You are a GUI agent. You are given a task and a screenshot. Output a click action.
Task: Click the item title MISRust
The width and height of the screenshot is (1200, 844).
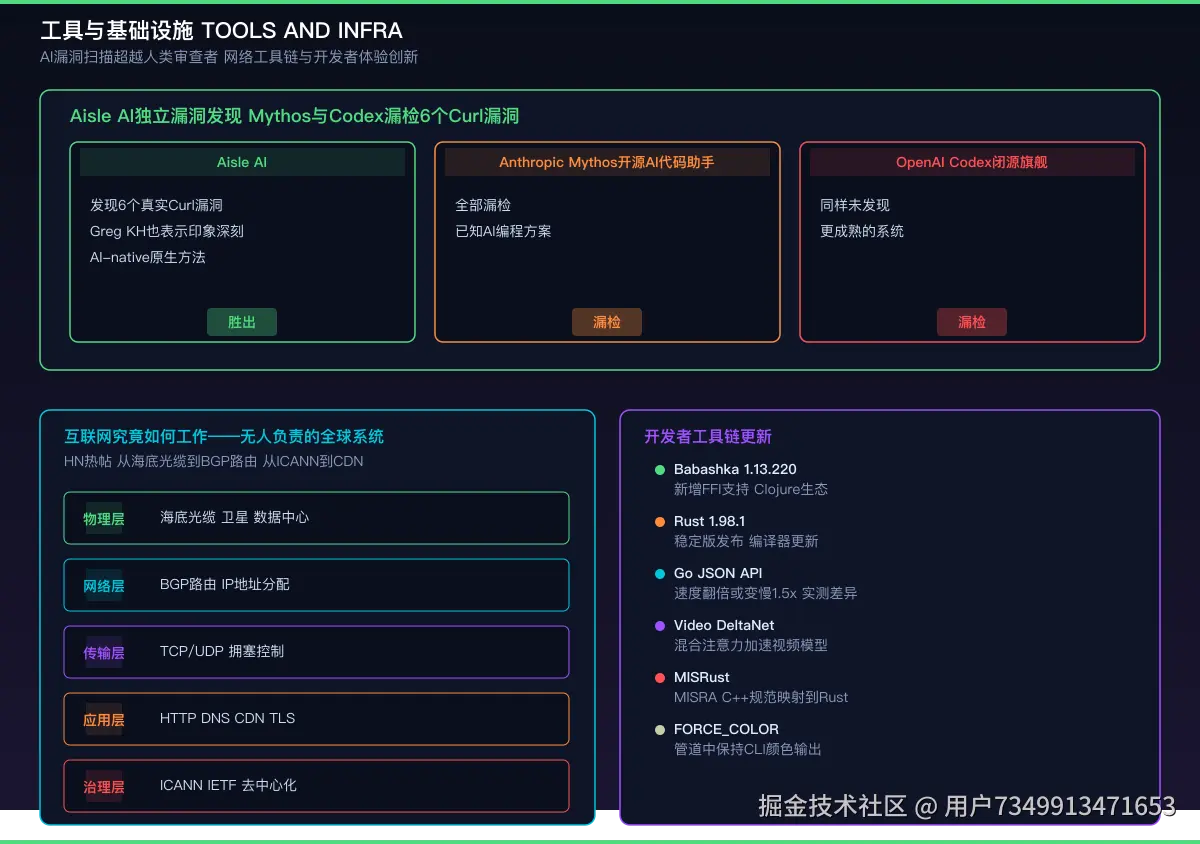pos(702,677)
